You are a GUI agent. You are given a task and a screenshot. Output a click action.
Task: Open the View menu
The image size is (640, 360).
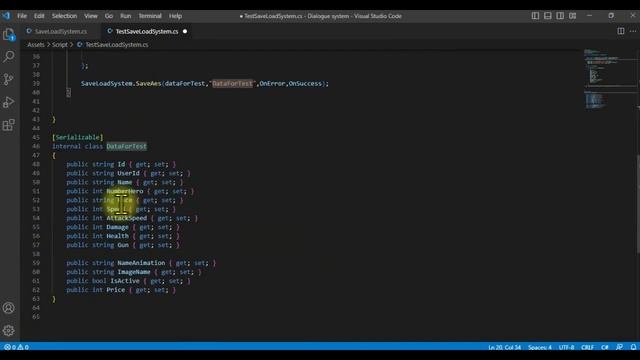[91, 16]
